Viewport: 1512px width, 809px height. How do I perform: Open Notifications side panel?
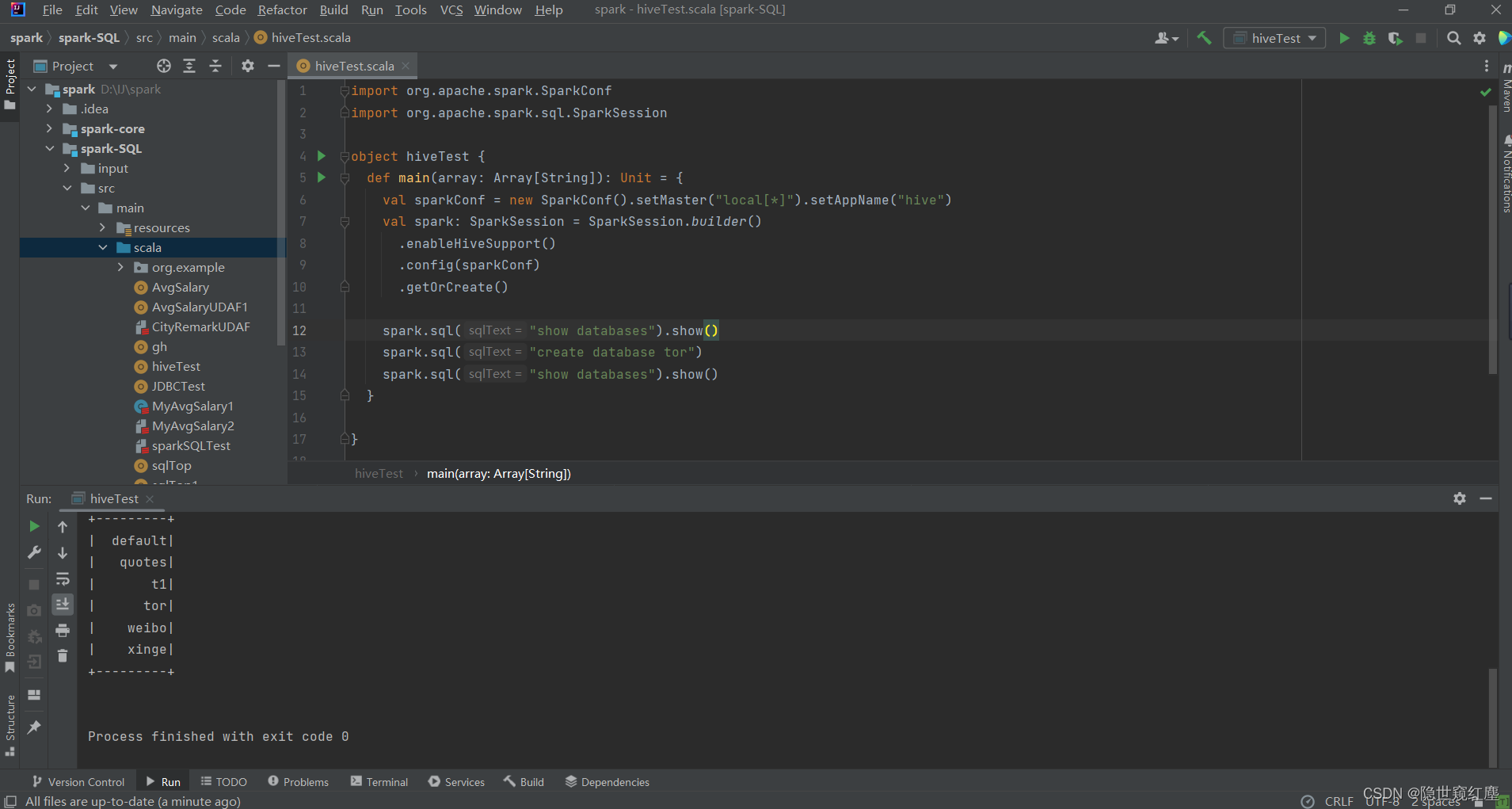tap(1506, 174)
